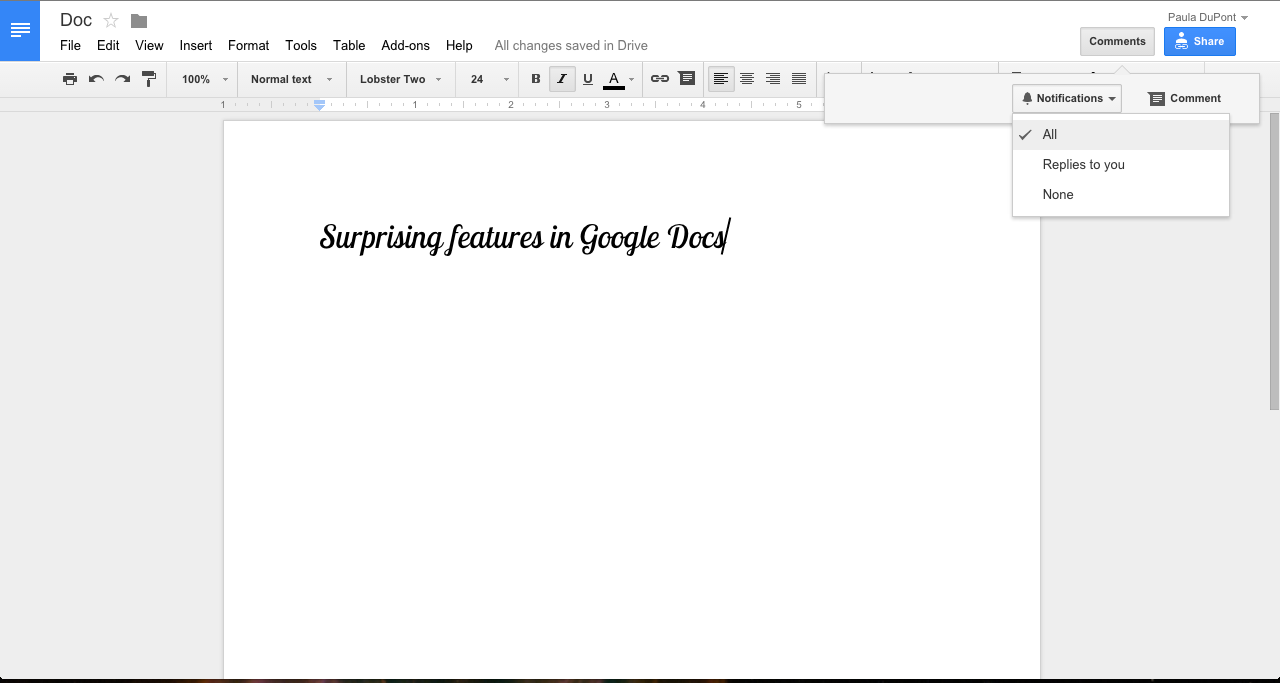Open the zoom 100% dropdown
The height and width of the screenshot is (683, 1280).
click(x=205, y=79)
